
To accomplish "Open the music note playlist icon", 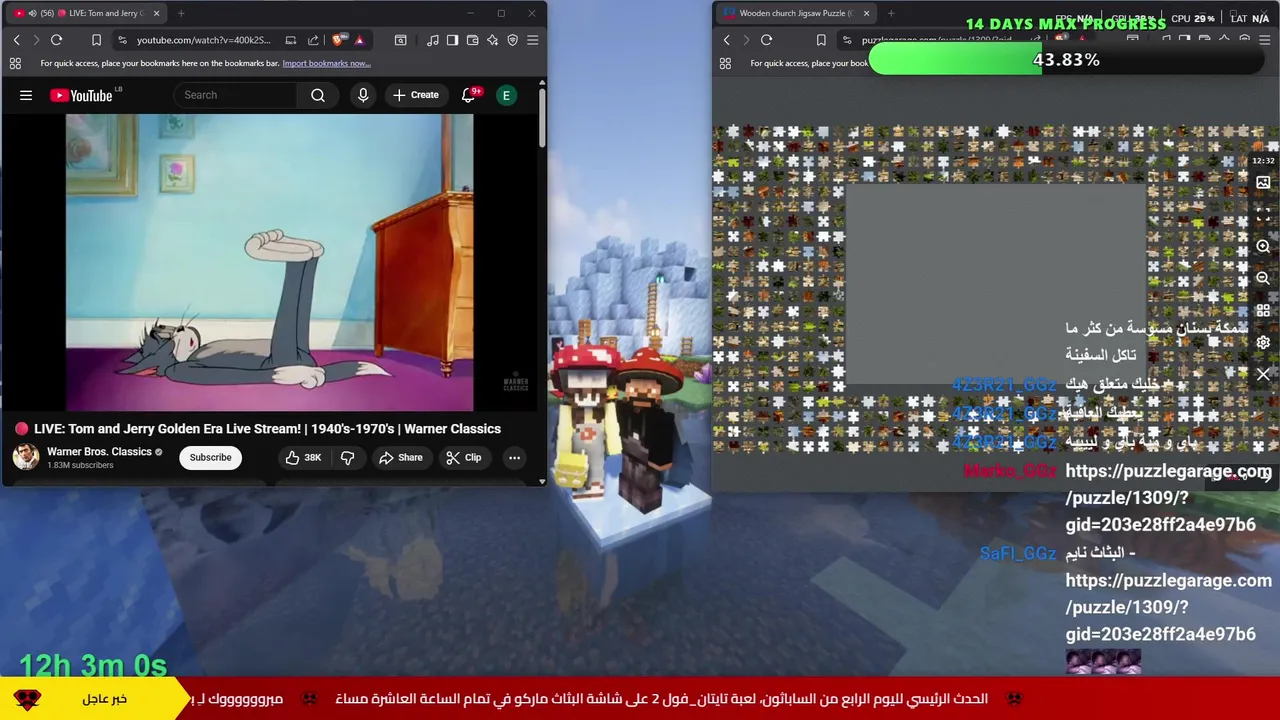I will tap(432, 40).
